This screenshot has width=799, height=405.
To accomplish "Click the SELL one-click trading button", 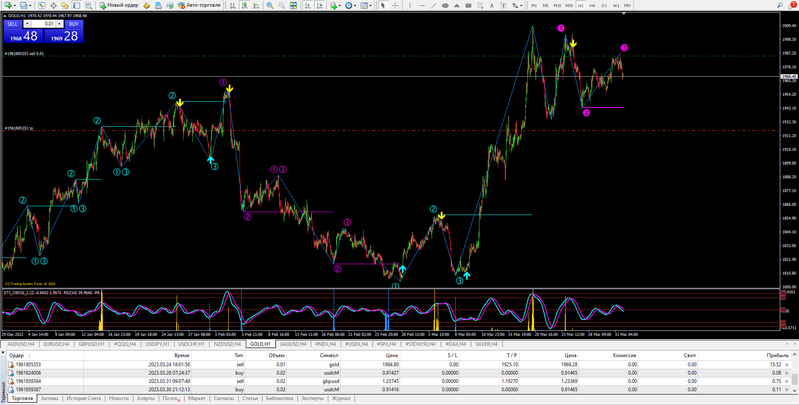I will click(x=13, y=24).
